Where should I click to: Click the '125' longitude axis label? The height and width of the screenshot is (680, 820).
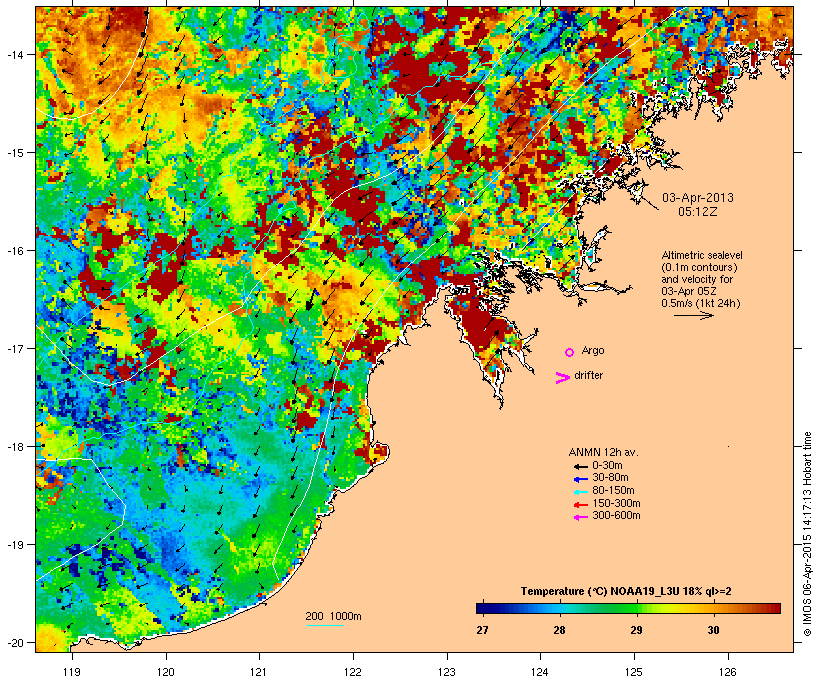(634, 672)
